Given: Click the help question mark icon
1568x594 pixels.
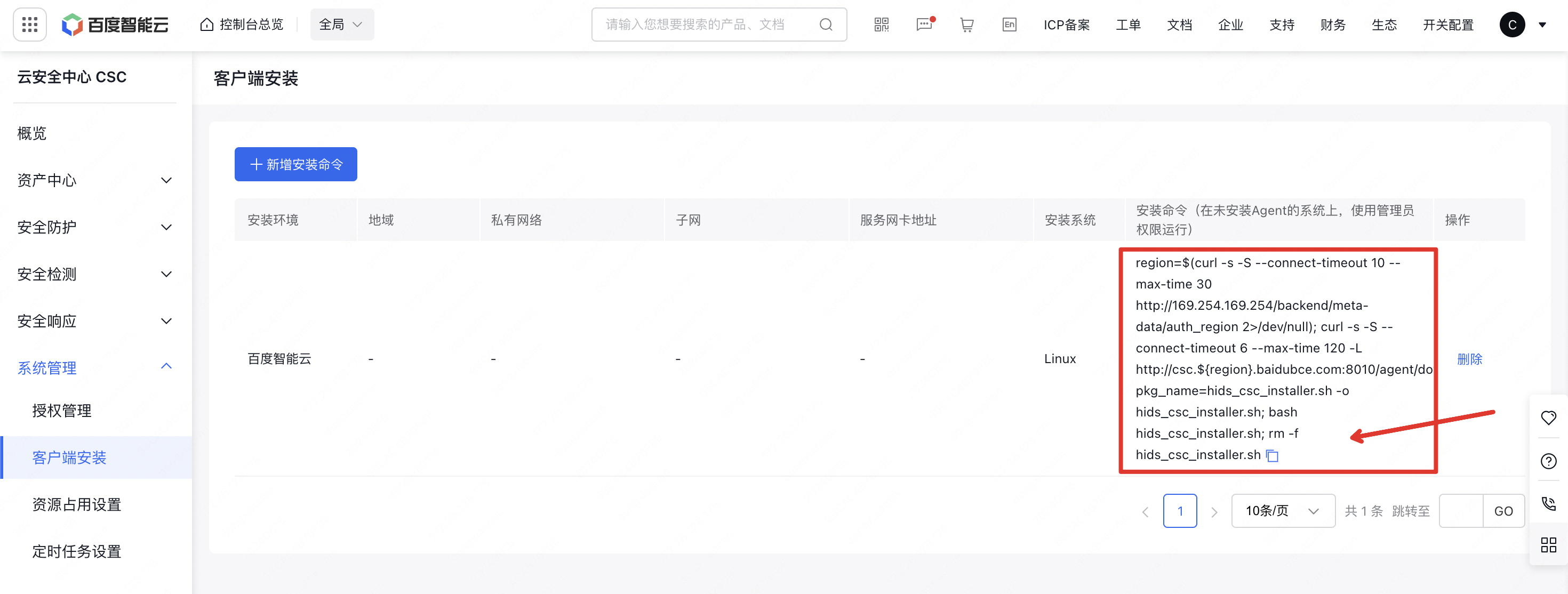Looking at the screenshot, I should click(1548, 461).
